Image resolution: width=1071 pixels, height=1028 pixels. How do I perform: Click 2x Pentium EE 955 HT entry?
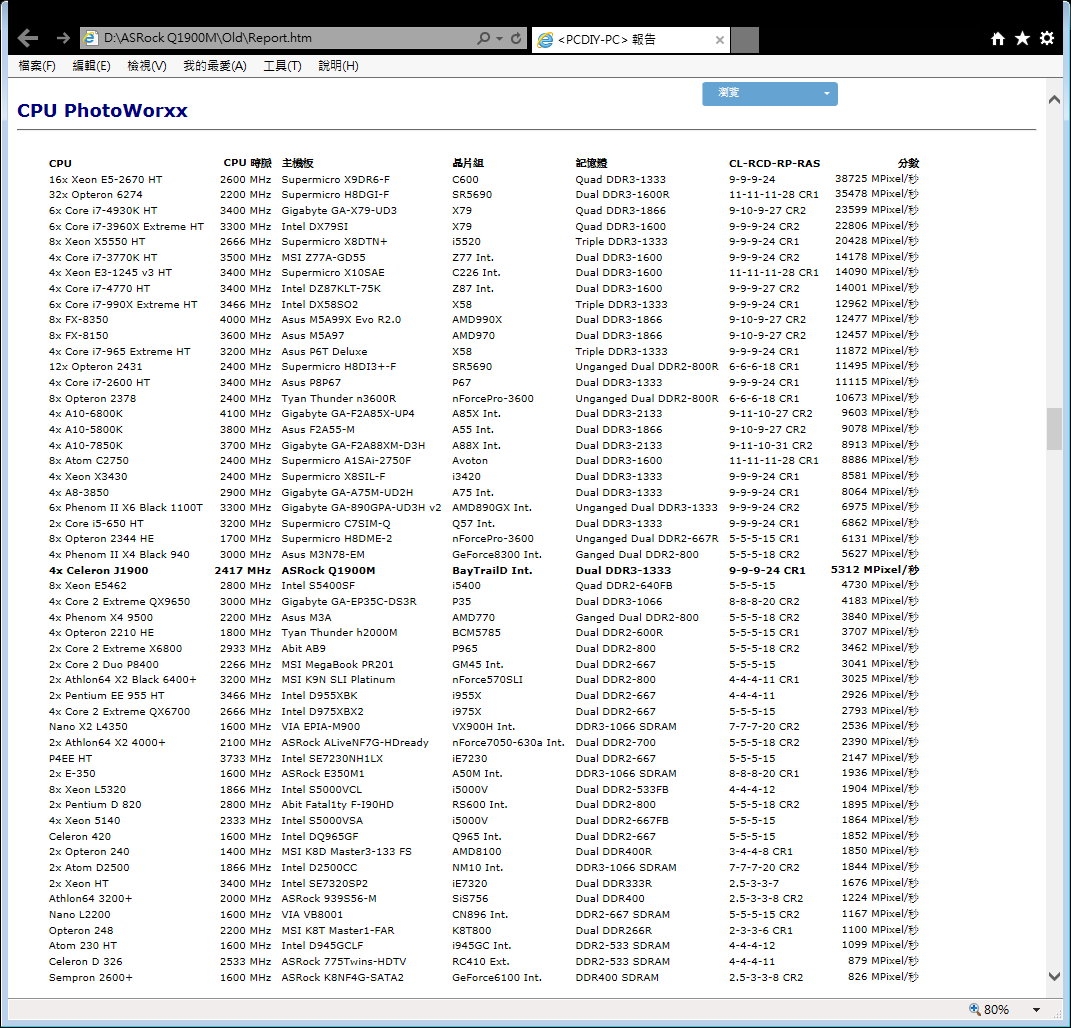click(x=107, y=695)
